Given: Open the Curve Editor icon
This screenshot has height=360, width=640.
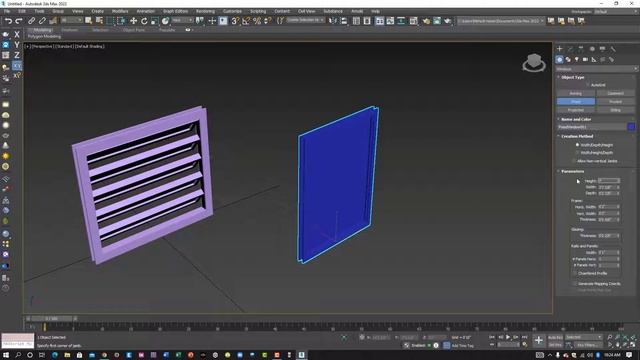Looking at the screenshot, I should coord(390,21).
